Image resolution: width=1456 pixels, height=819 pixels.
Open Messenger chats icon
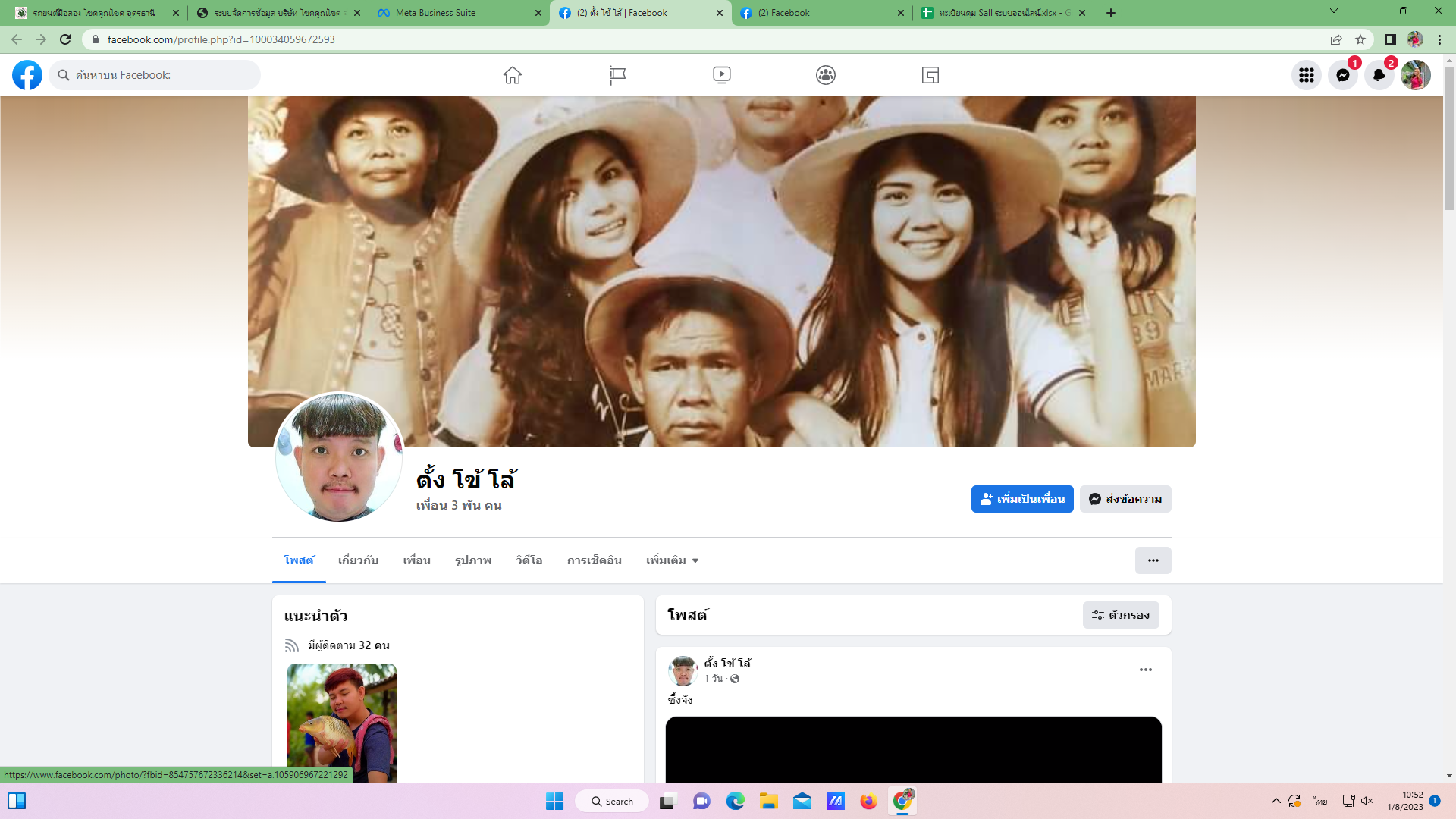(1343, 75)
